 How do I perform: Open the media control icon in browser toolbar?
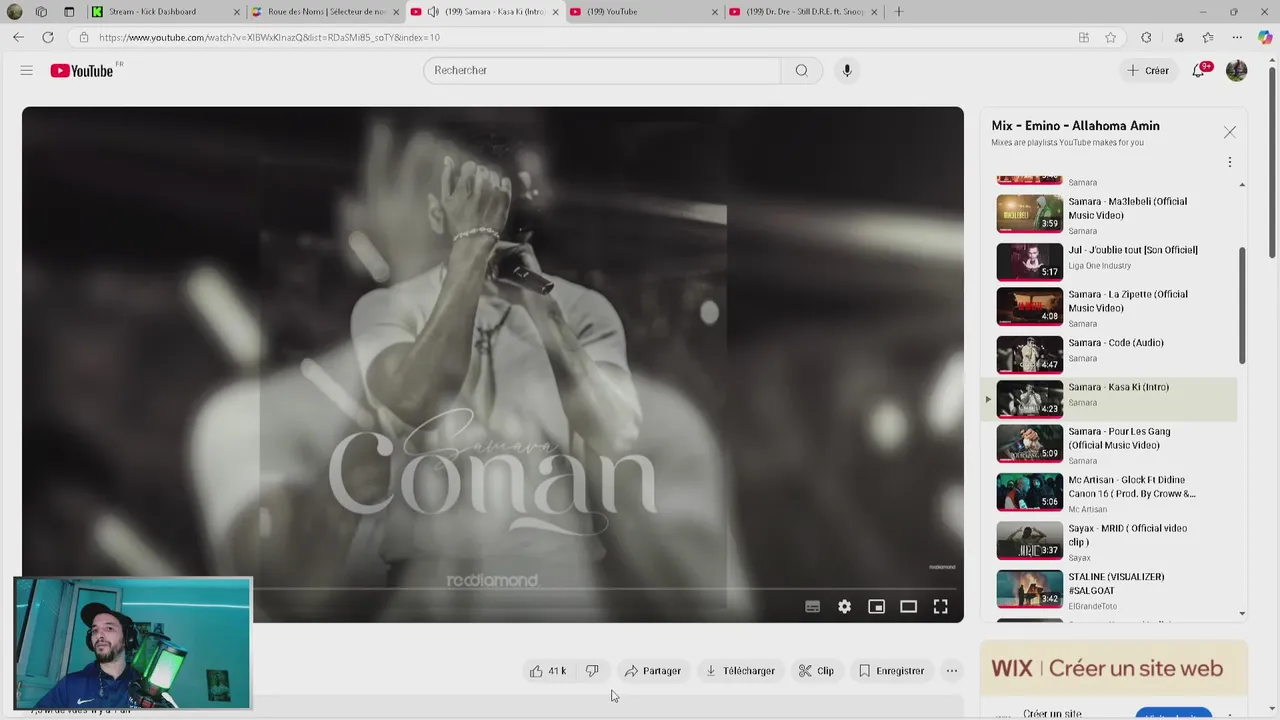coord(1179,37)
